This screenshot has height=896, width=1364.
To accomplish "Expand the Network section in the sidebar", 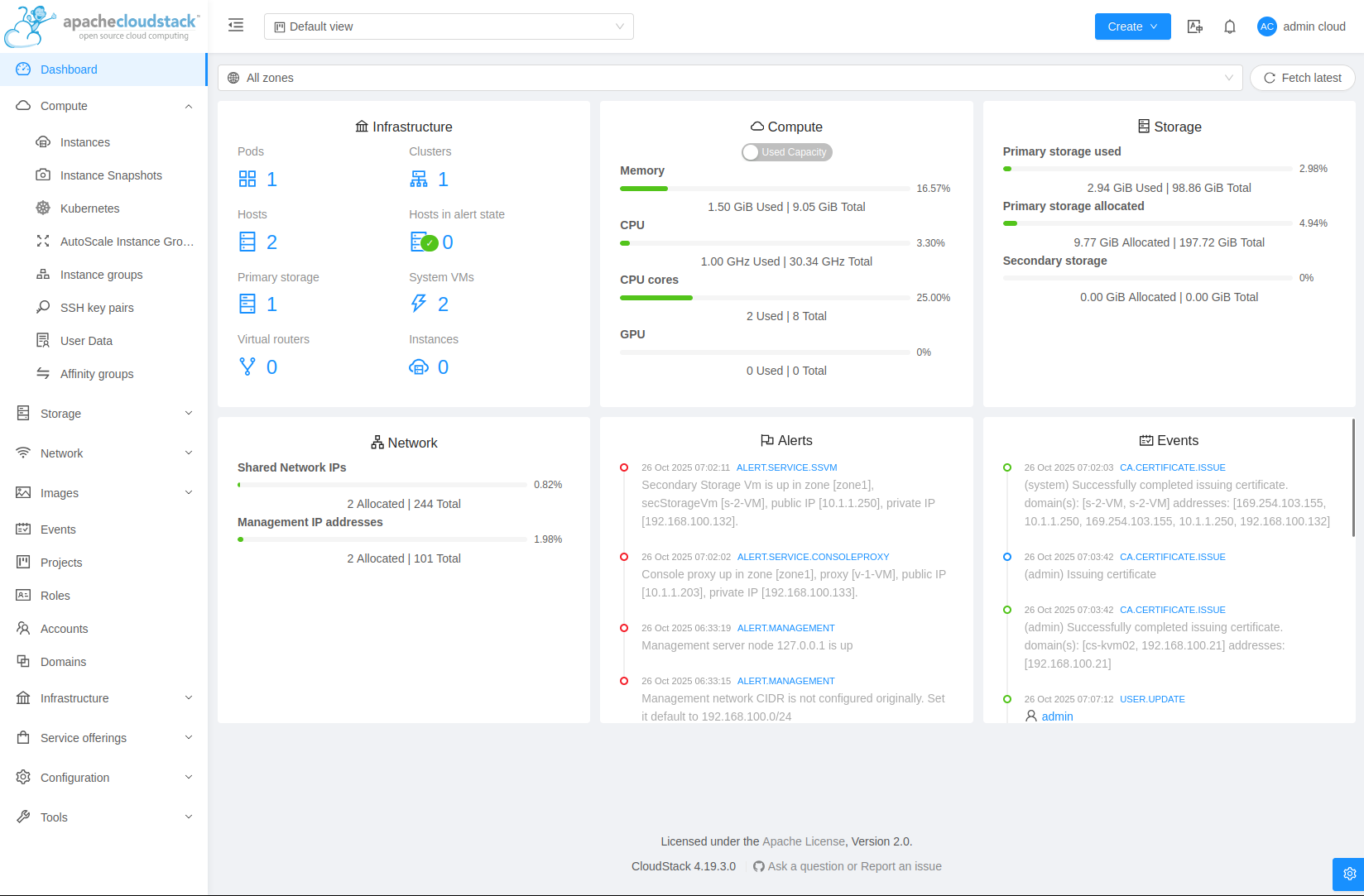I will click(61, 453).
